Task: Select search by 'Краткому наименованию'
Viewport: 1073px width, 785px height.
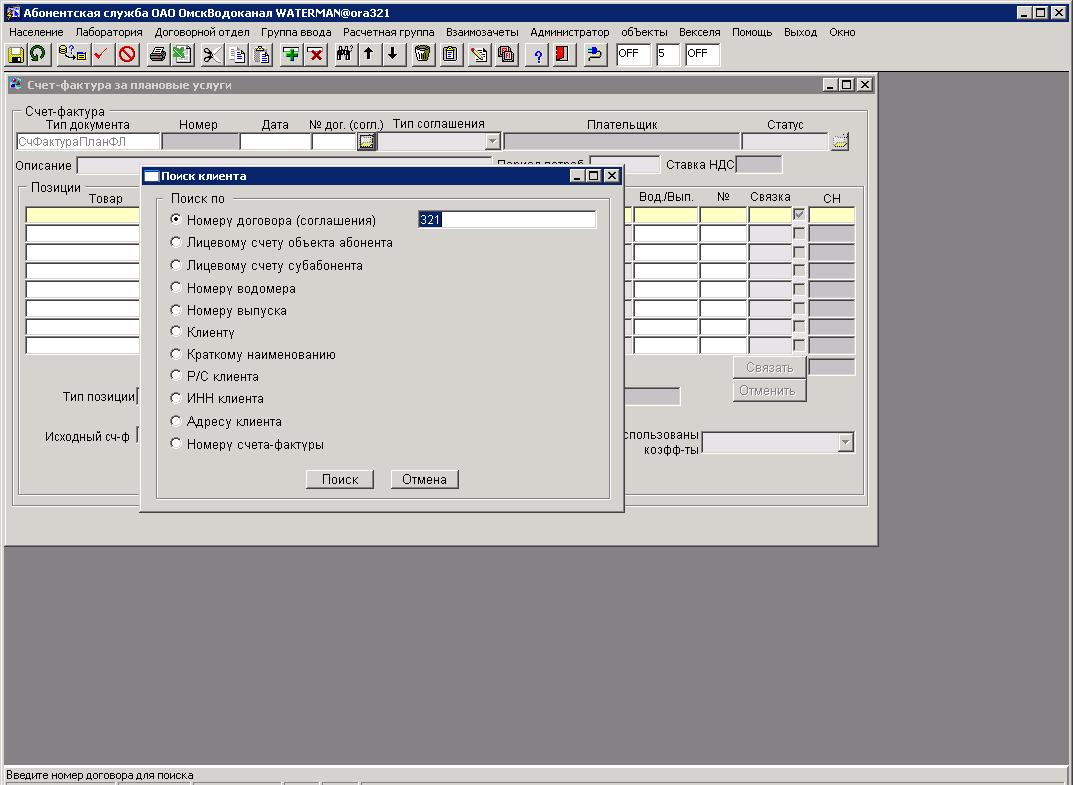Action: click(177, 354)
